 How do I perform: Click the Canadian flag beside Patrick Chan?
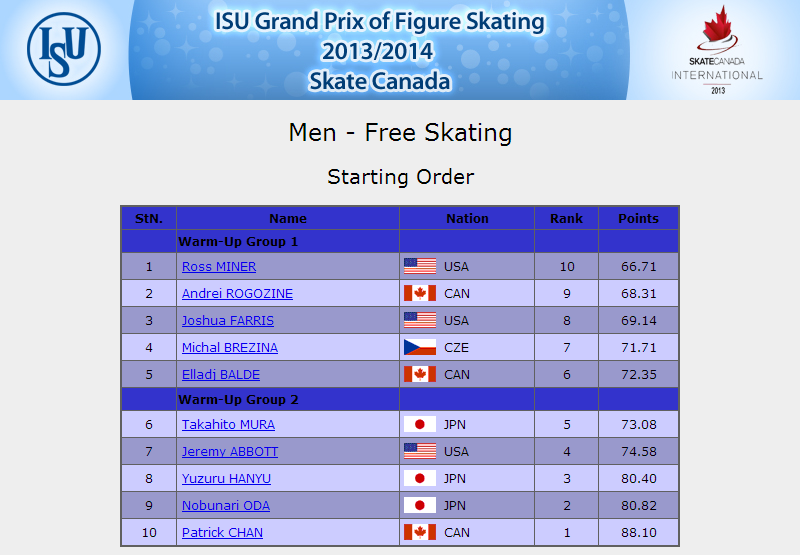tap(420, 532)
